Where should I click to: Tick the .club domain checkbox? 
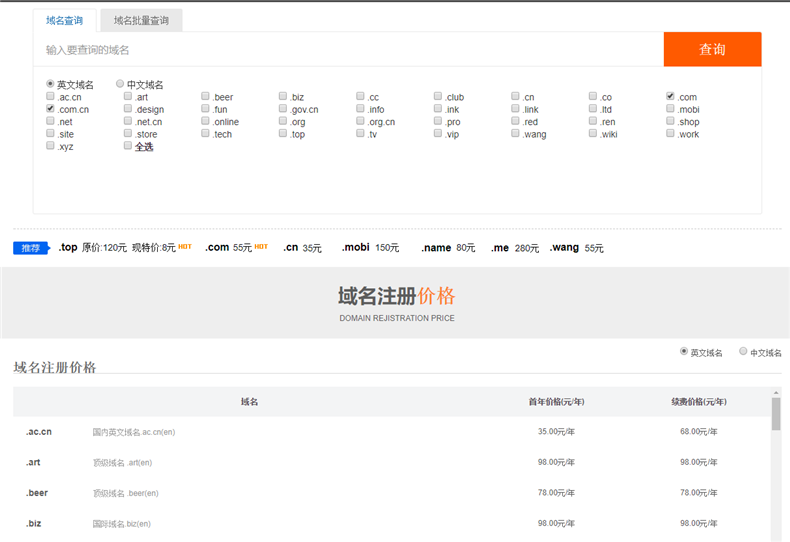click(x=438, y=97)
